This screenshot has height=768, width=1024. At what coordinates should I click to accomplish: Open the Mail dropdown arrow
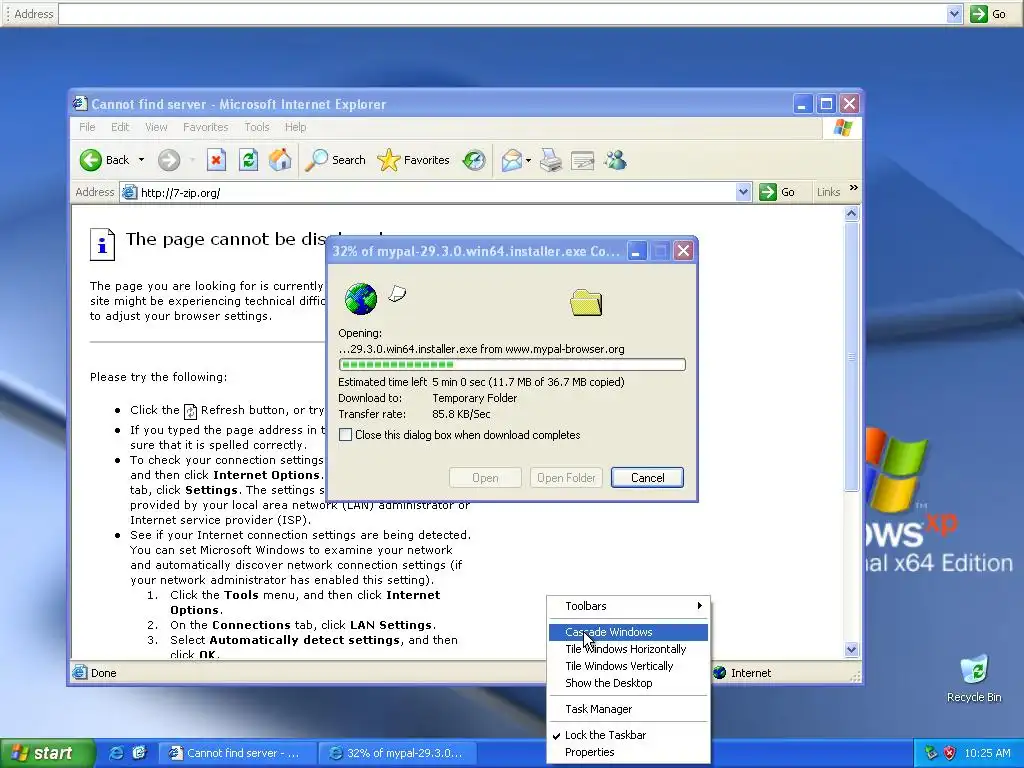tap(528, 160)
